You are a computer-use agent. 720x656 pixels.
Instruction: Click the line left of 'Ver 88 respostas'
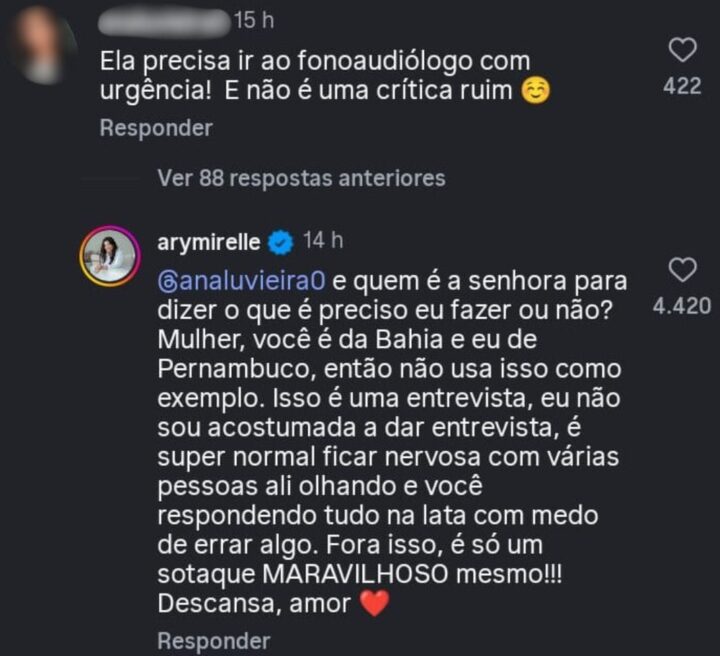coord(118,179)
